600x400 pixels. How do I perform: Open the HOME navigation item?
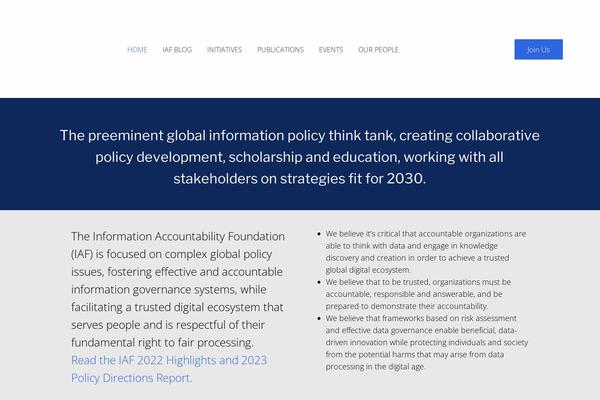coord(137,50)
